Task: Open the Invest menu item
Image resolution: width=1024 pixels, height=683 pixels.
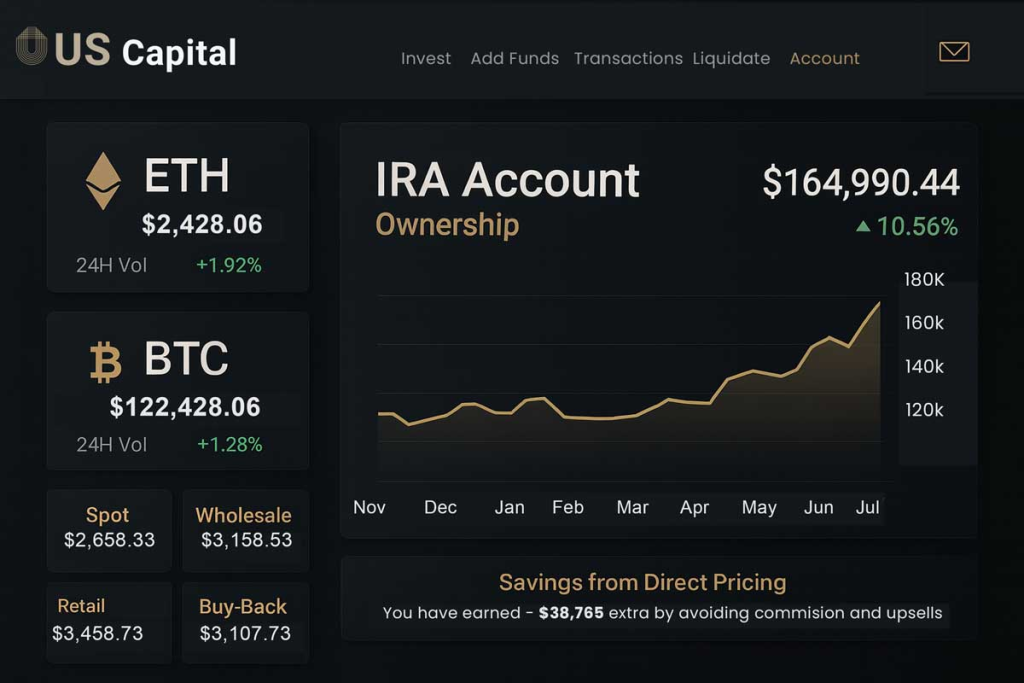Action: pos(426,58)
